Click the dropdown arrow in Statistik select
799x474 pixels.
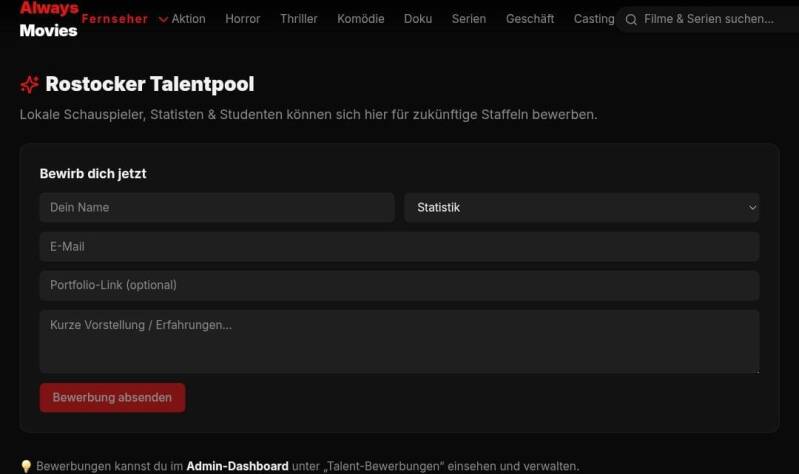752,207
